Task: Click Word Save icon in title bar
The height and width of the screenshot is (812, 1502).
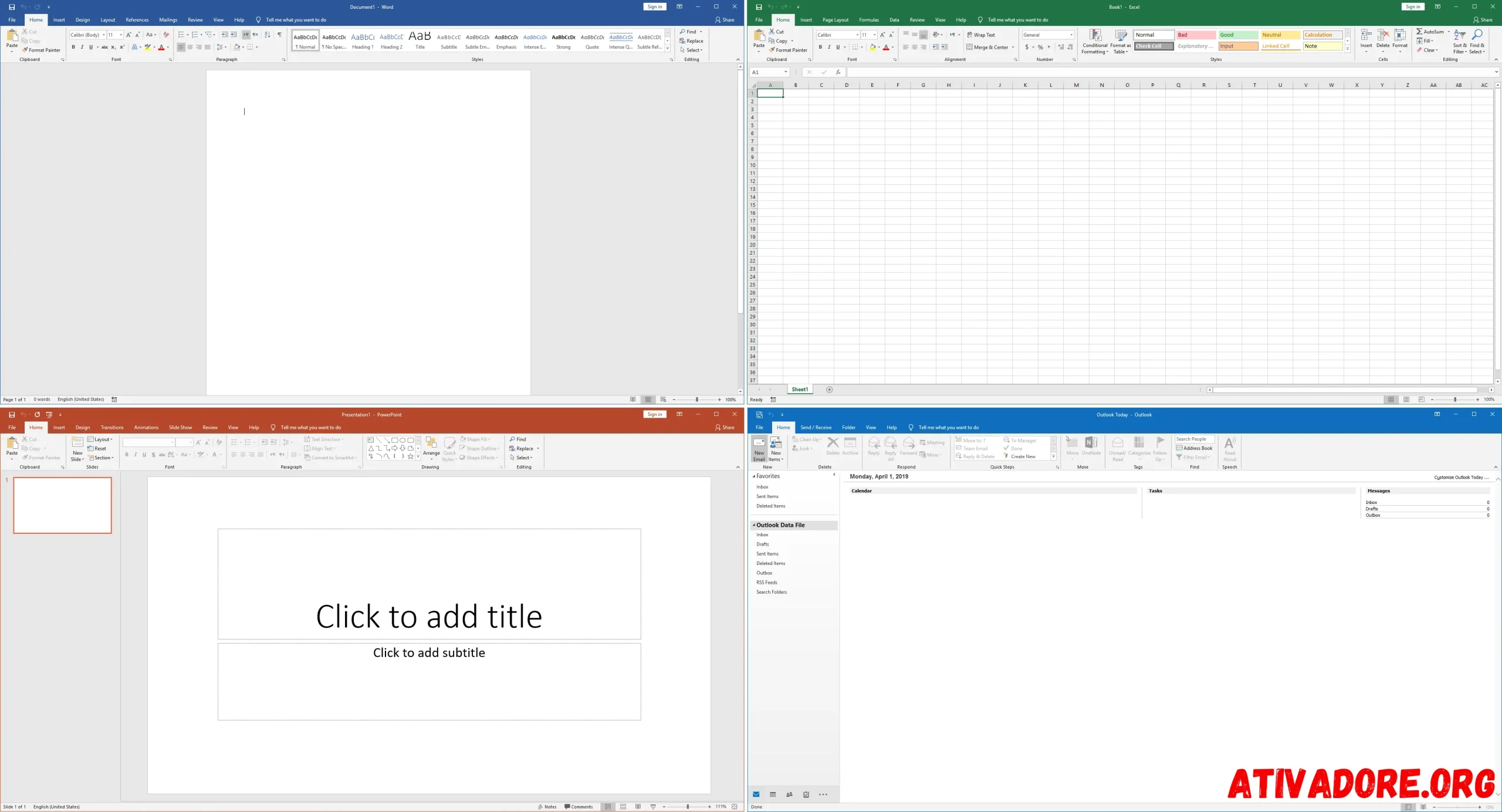Action: [x=12, y=7]
